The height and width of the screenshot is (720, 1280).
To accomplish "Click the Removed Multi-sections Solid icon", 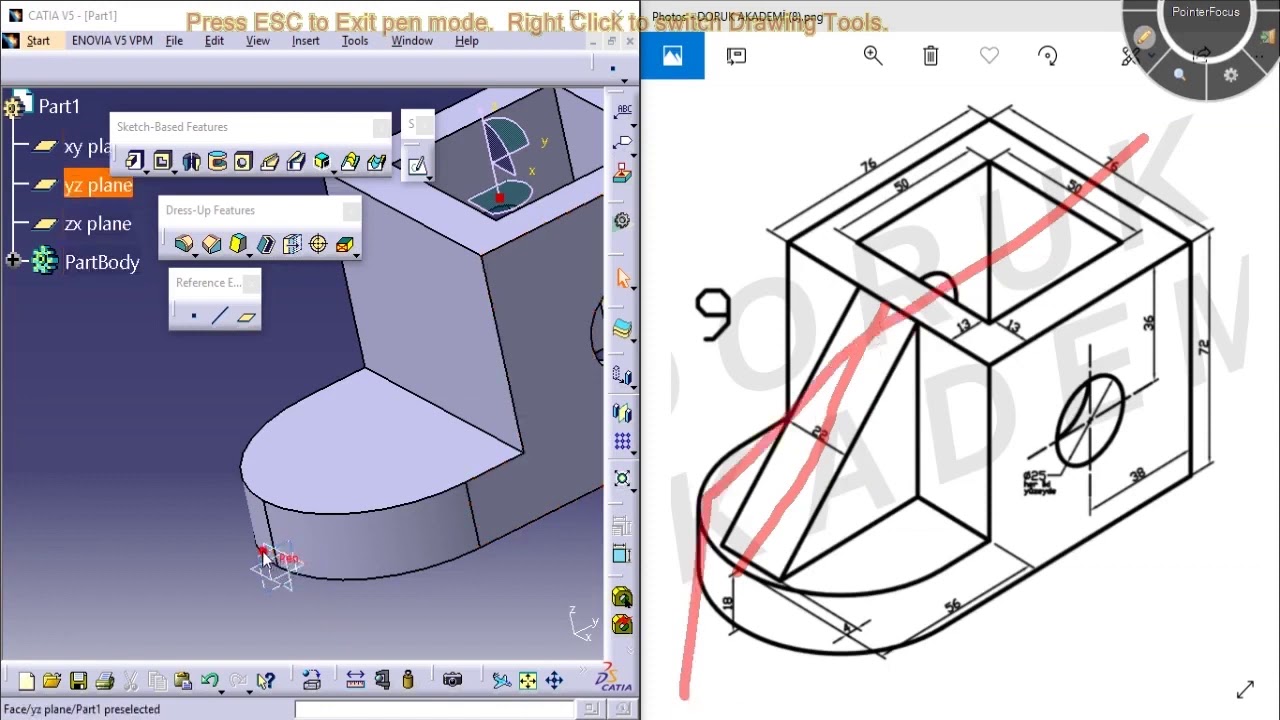I will 349,161.
